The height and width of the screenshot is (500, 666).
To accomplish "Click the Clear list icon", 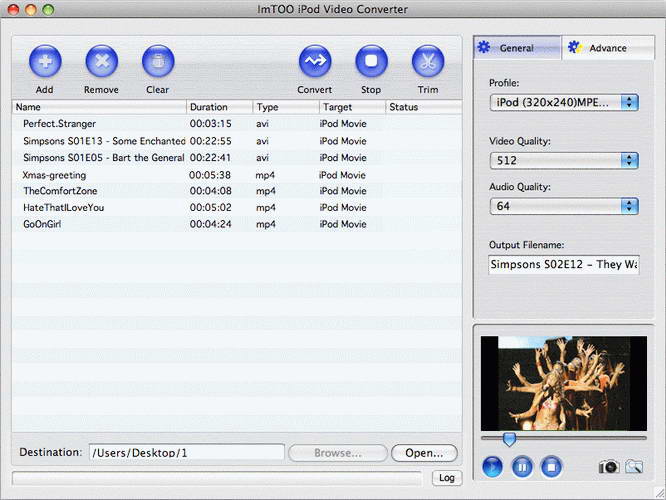I will pos(158,62).
